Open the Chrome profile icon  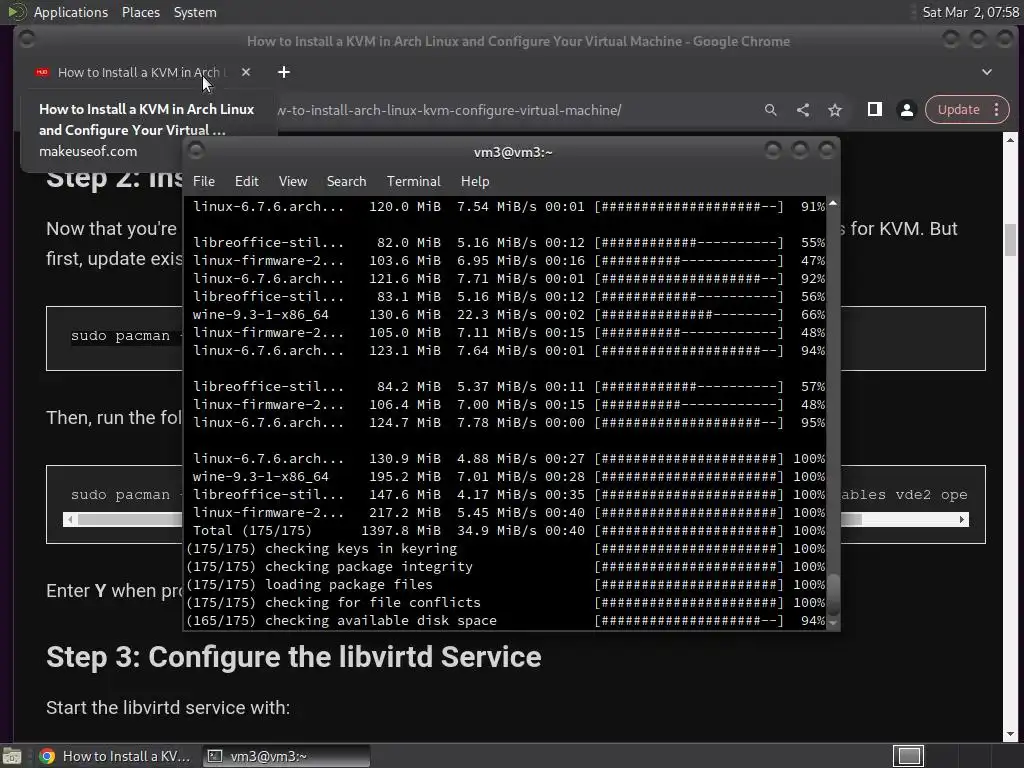(x=906, y=110)
